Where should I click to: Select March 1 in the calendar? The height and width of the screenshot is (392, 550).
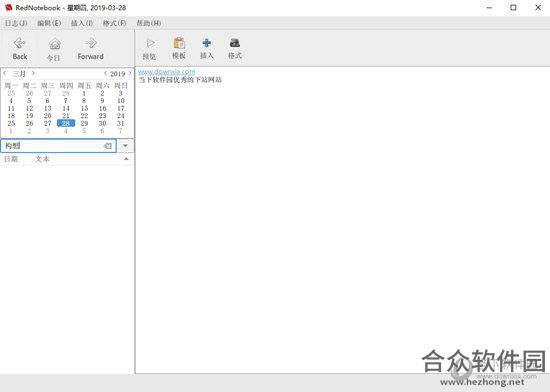click(x=84, y=93)
